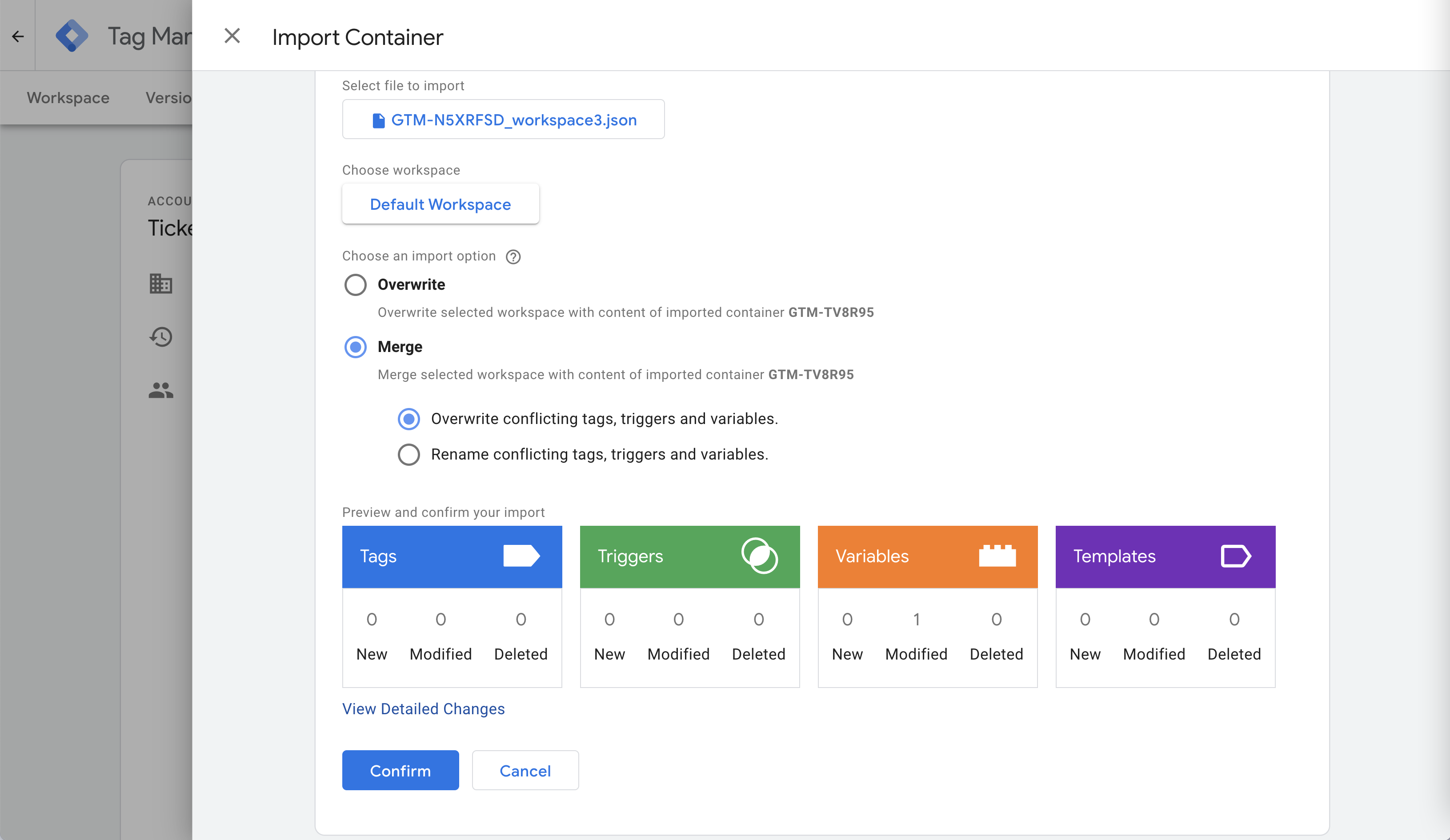Click the Variables card brick icon
This screenshot has width=1450, height=840.
(x=997, y=556)
